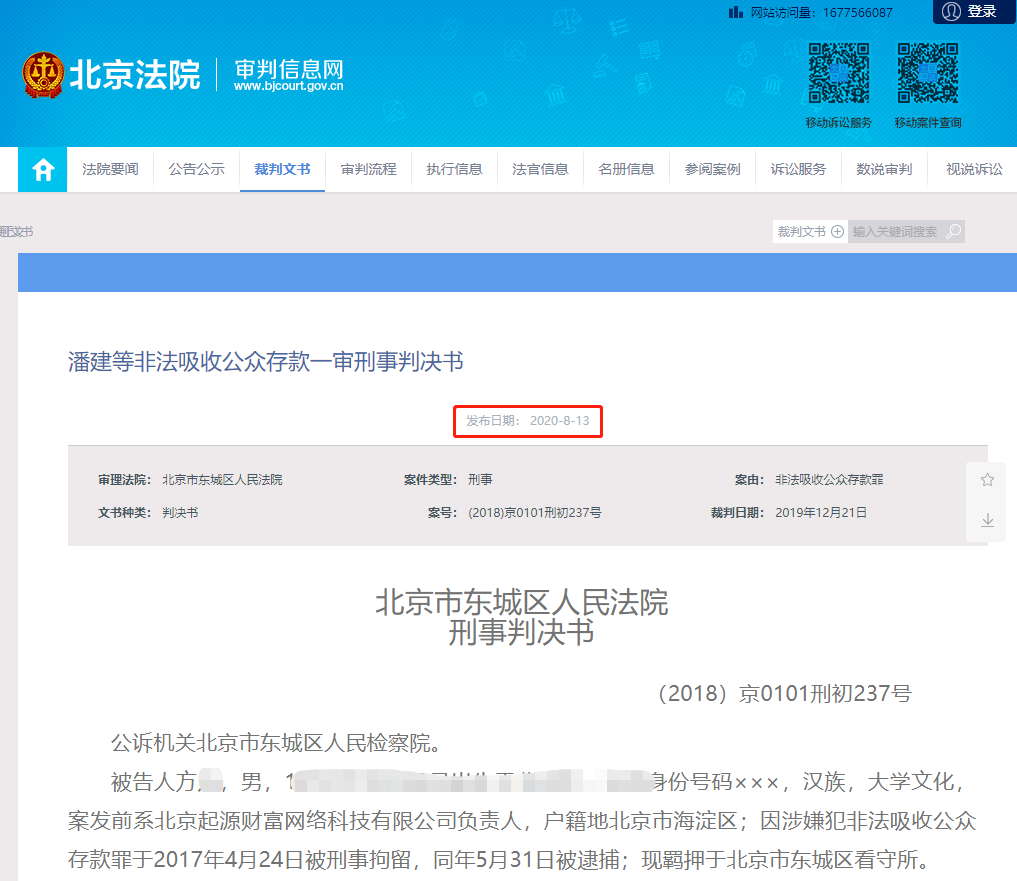
Task: Click the login user icon
Action: tap(951, 12)
